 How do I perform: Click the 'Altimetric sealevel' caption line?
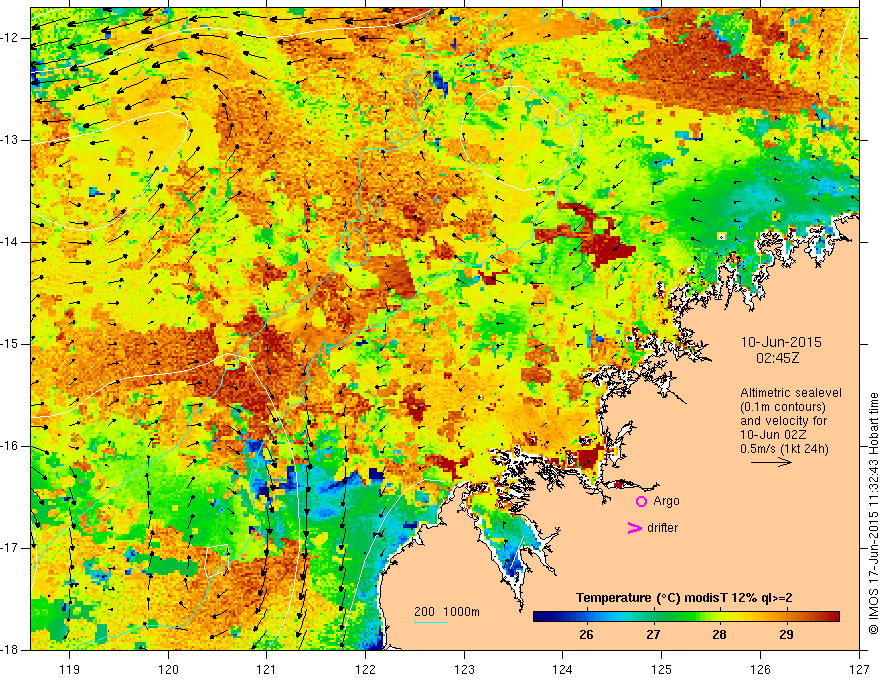pos(791,393)
